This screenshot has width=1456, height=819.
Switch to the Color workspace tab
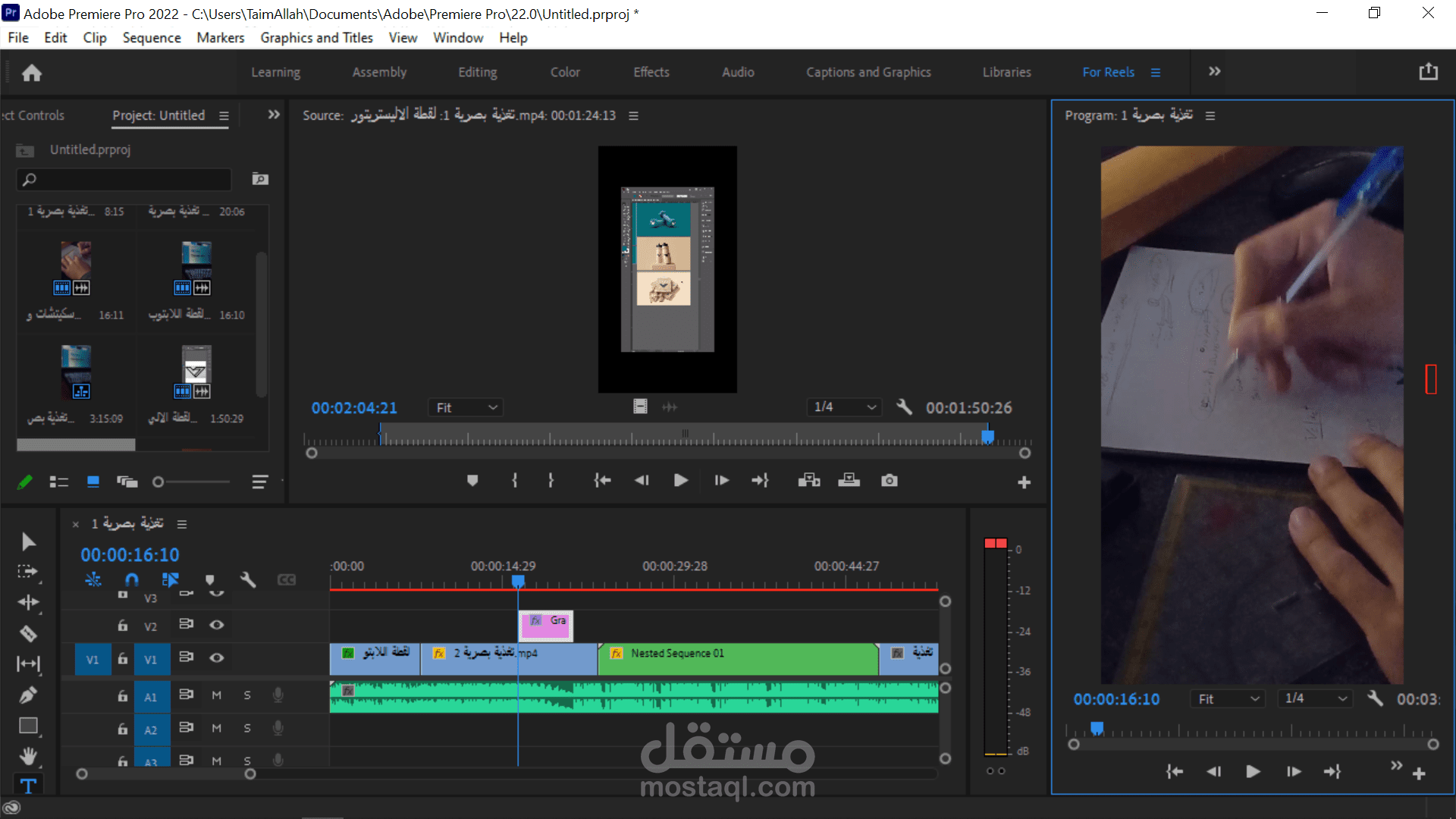tap(565, 72)
